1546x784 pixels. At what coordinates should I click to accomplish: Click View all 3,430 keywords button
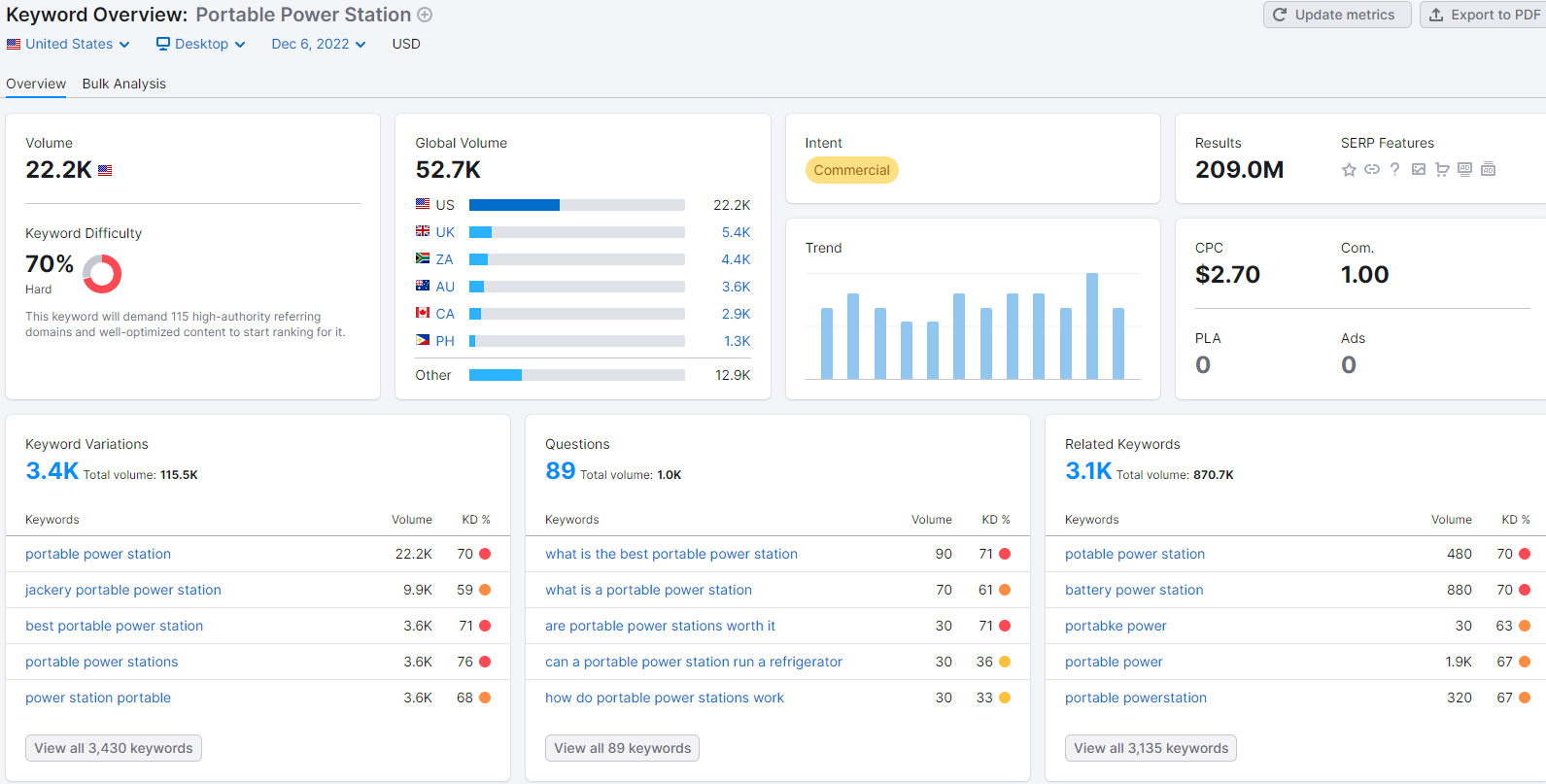(114, 748)
